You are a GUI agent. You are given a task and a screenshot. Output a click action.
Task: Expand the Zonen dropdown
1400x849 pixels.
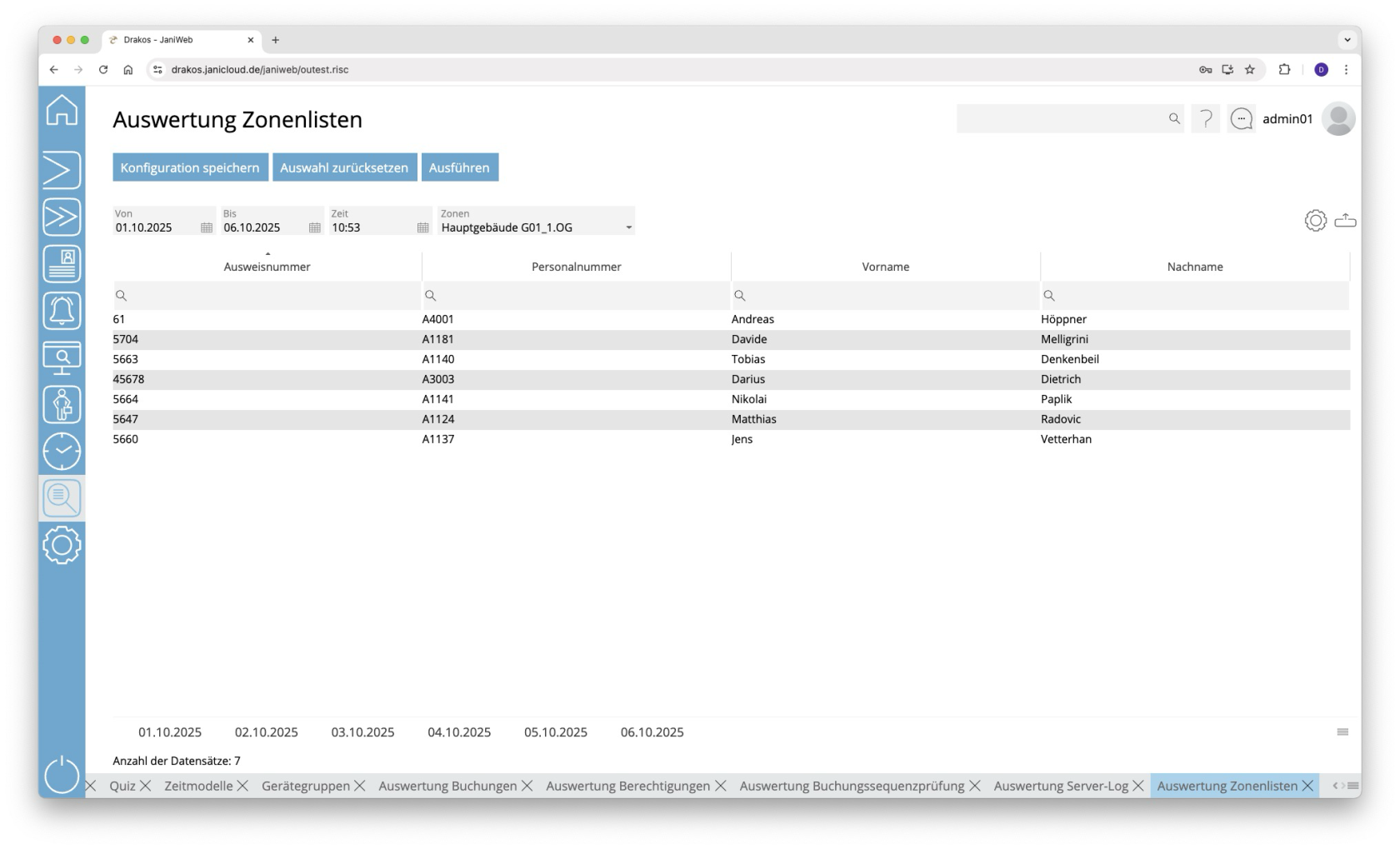[x=628, y=228]
